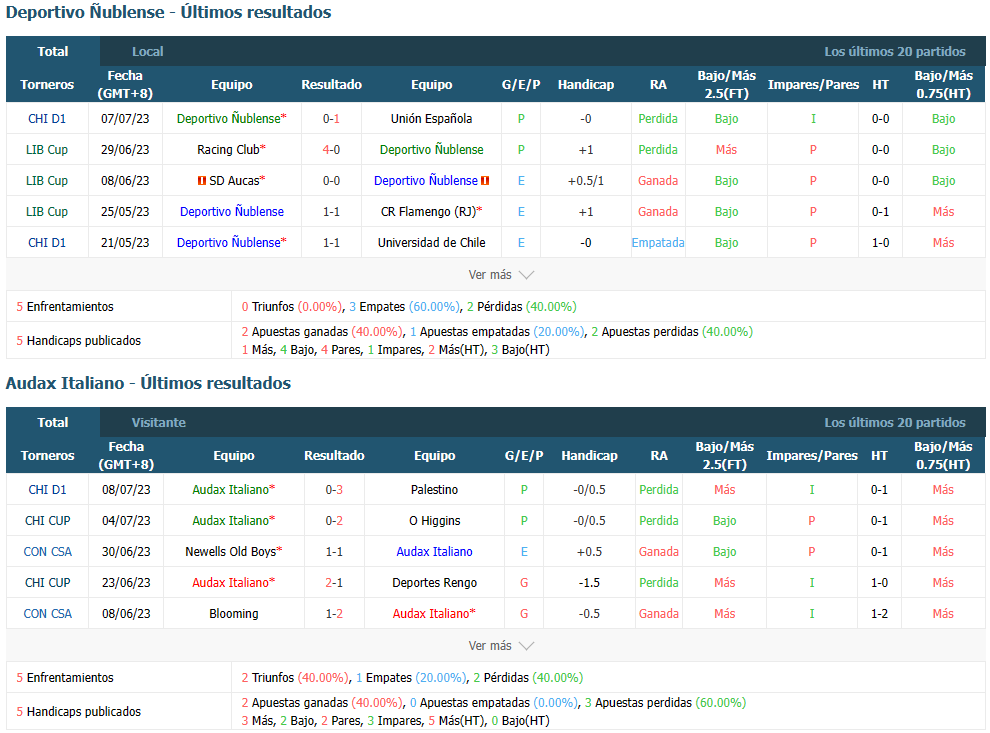Click Audax Italiano away team versus Blooming

tap(431, 613)
